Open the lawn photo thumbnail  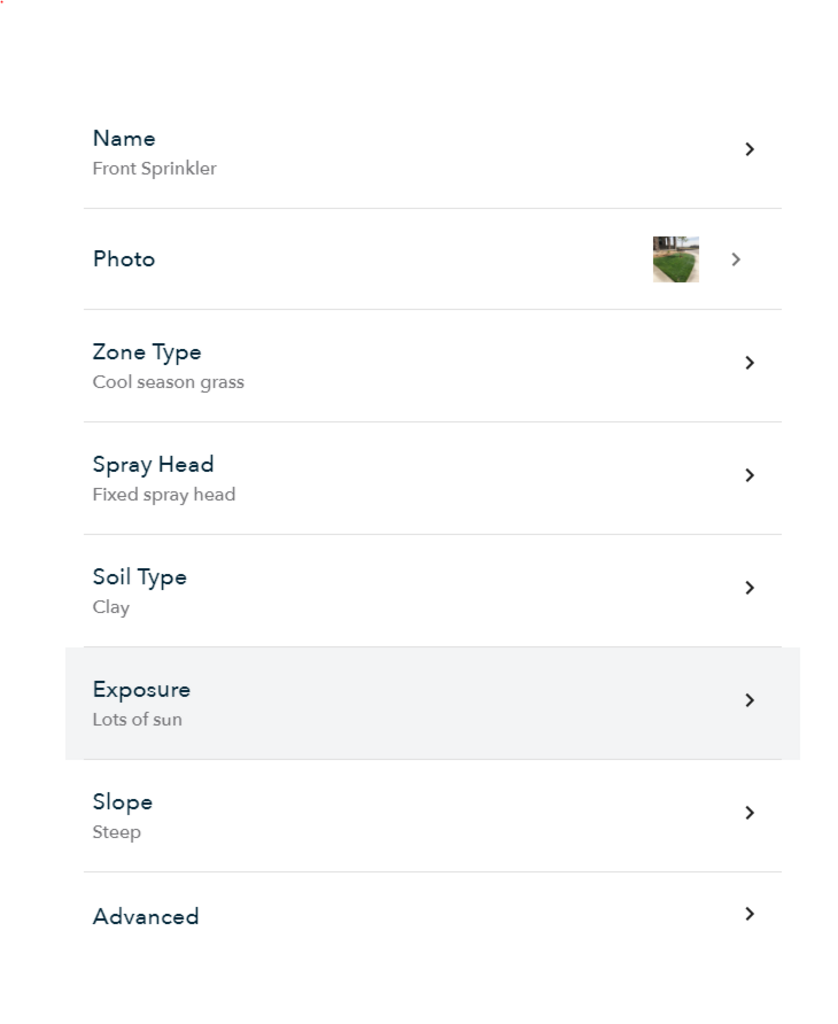676,260
